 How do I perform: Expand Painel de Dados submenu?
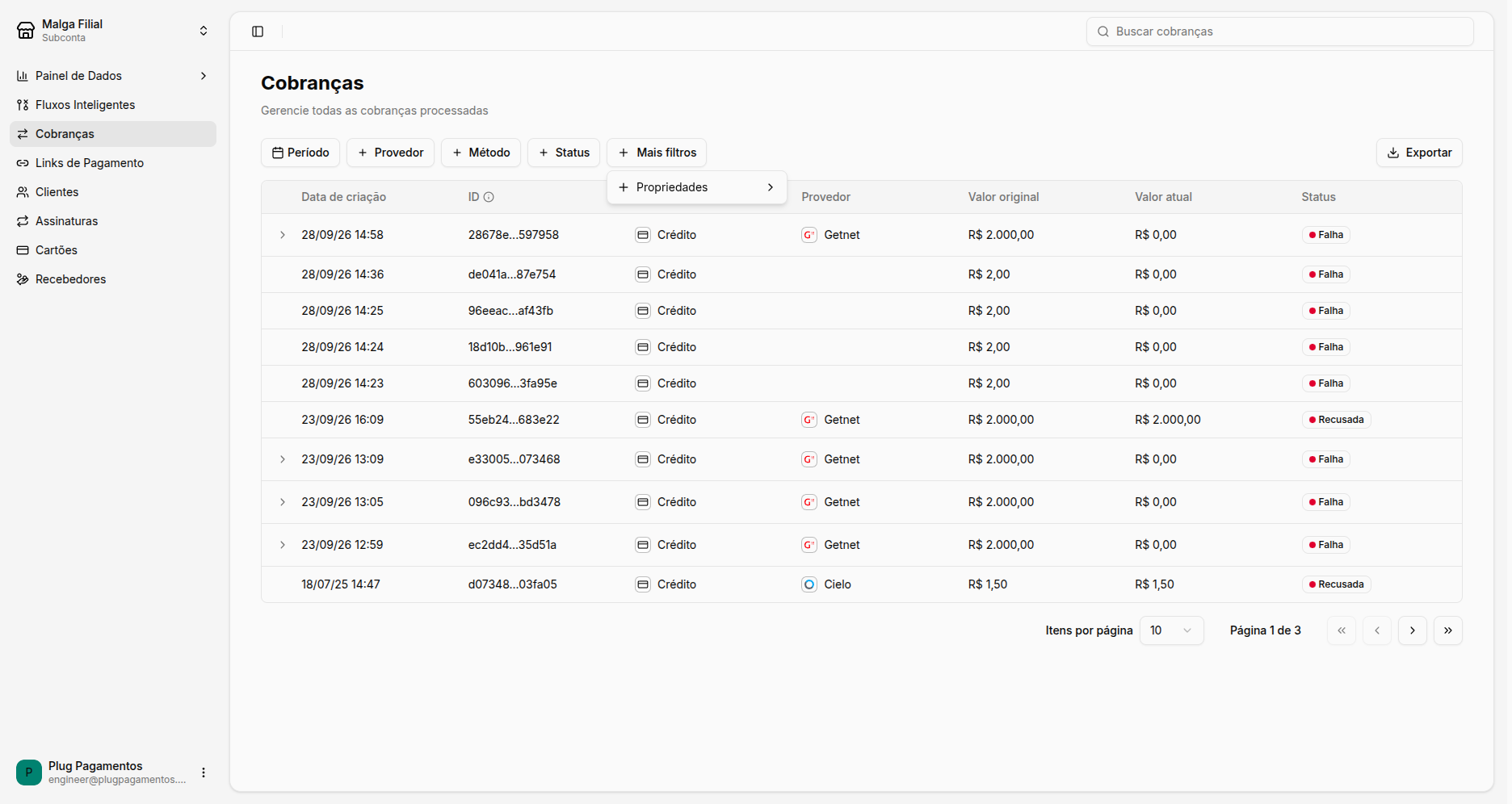[x=113, y=76]
